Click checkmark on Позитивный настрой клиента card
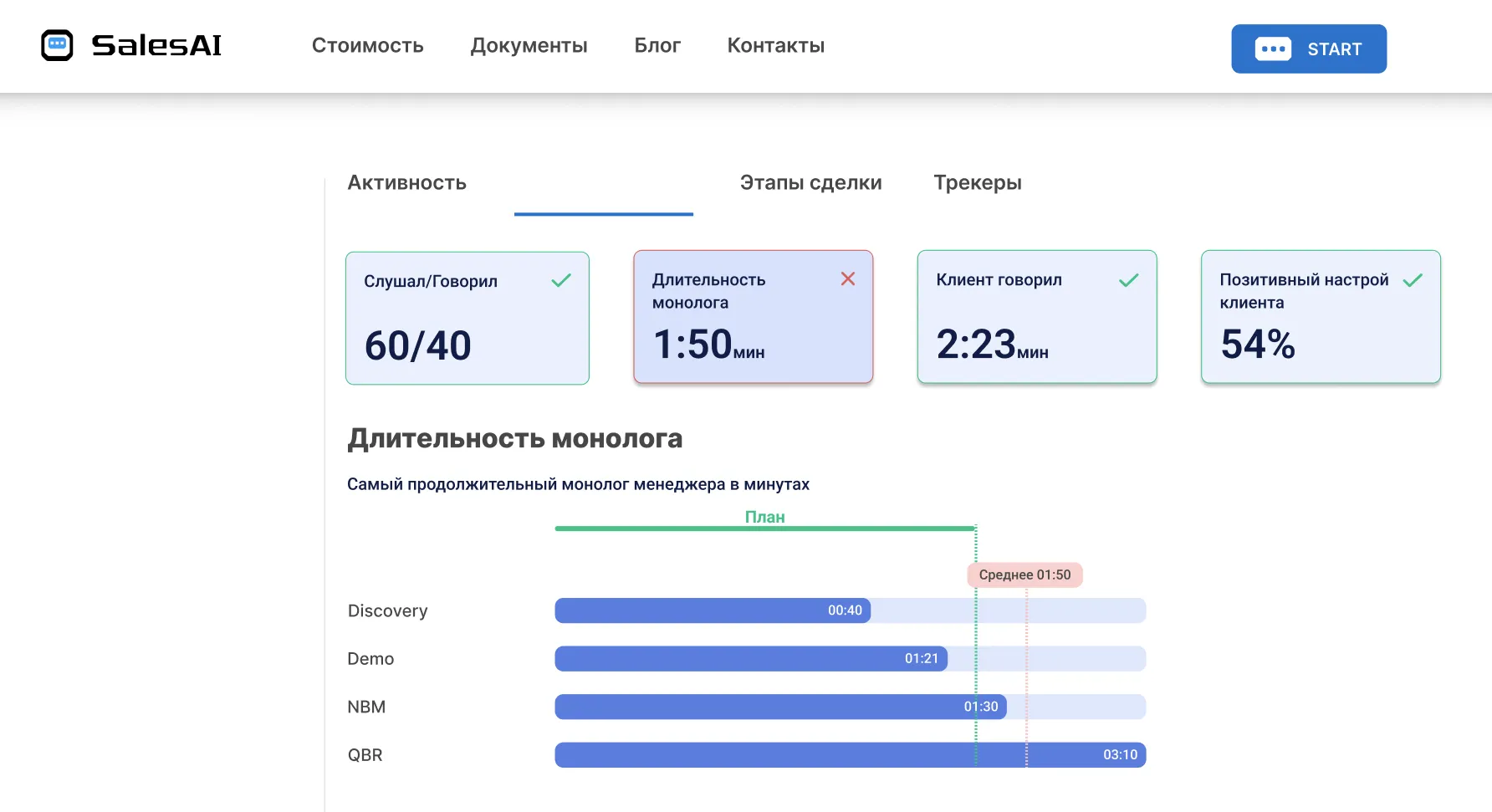The image size is (1492, 812). (x=1415, y=280)
